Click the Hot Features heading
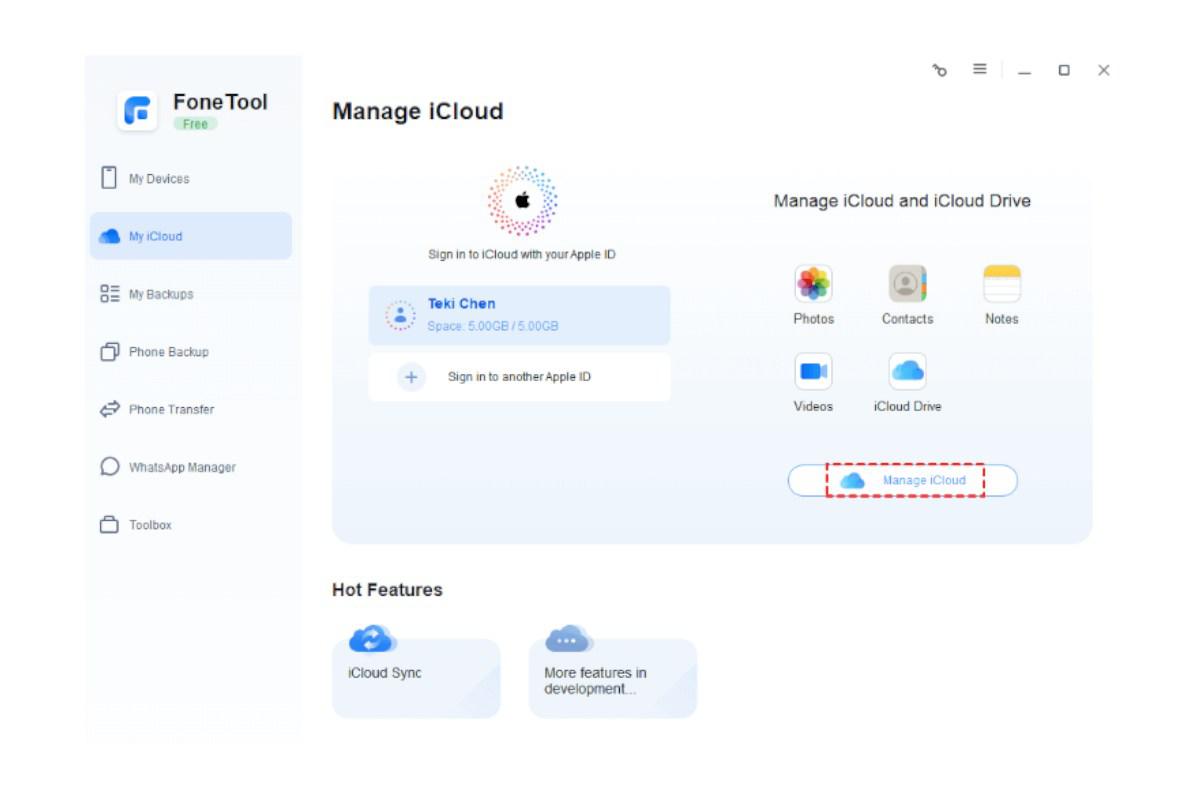The width and height of the screenshot is (1200, 800). pos(387,590)
